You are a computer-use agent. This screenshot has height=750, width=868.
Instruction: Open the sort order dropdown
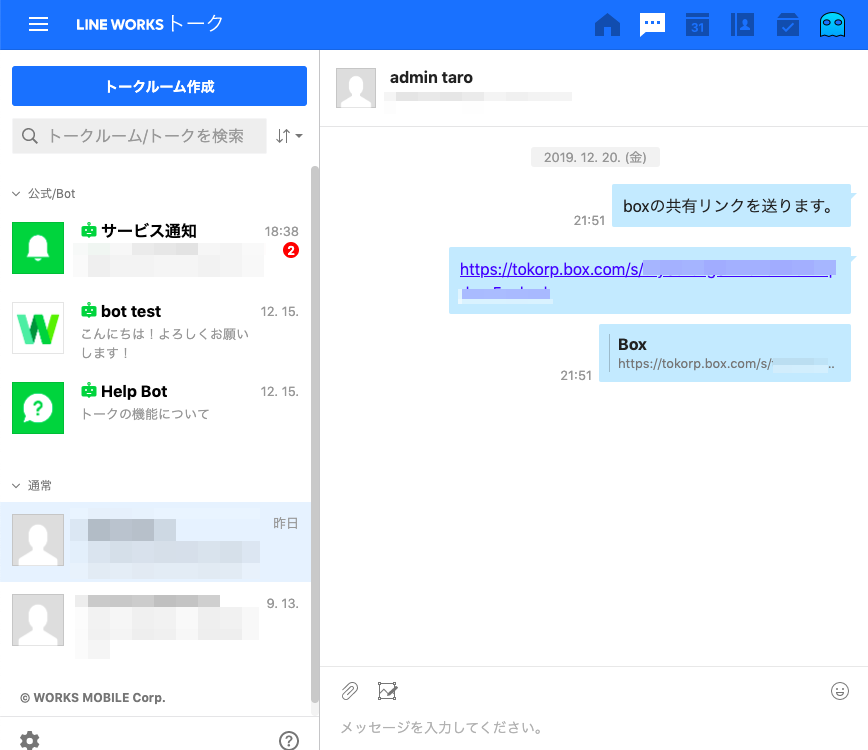tap(289, 136)
